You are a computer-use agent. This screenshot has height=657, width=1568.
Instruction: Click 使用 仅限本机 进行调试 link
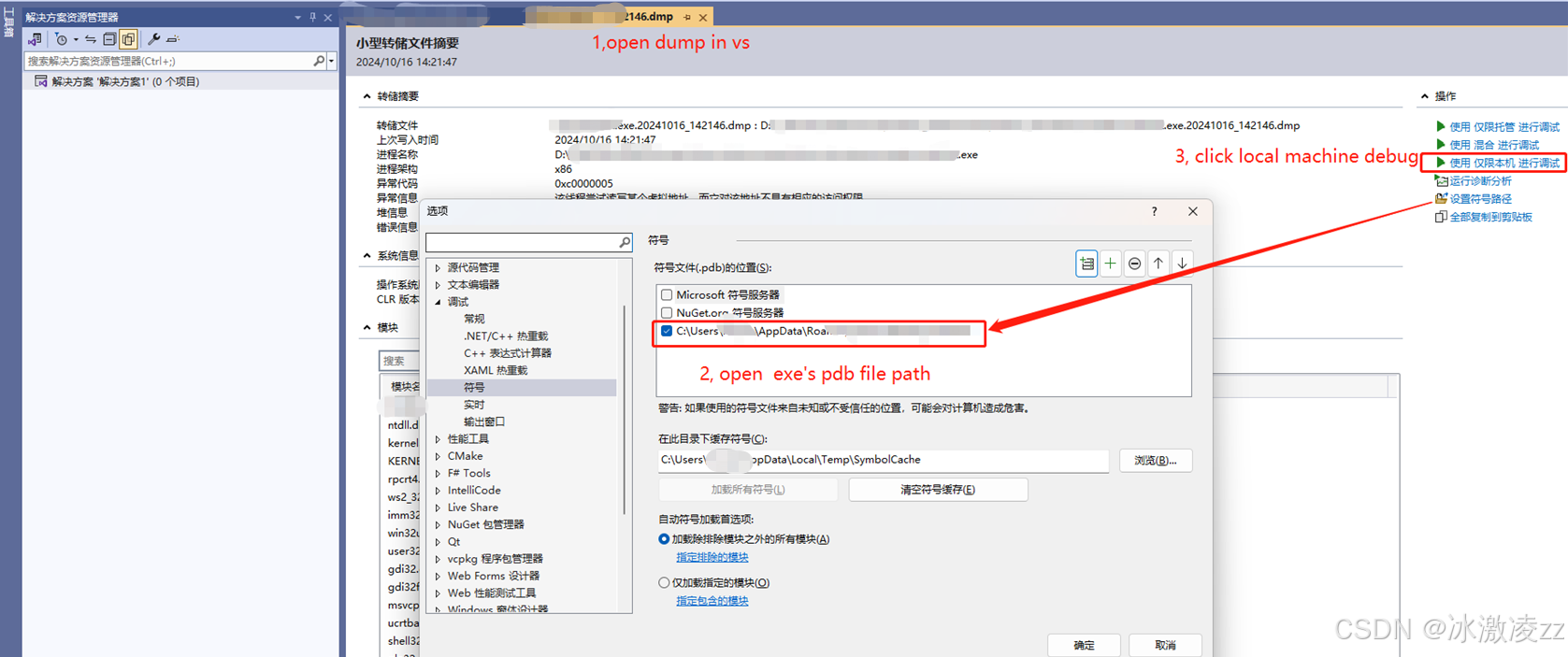pos(1503,163)
